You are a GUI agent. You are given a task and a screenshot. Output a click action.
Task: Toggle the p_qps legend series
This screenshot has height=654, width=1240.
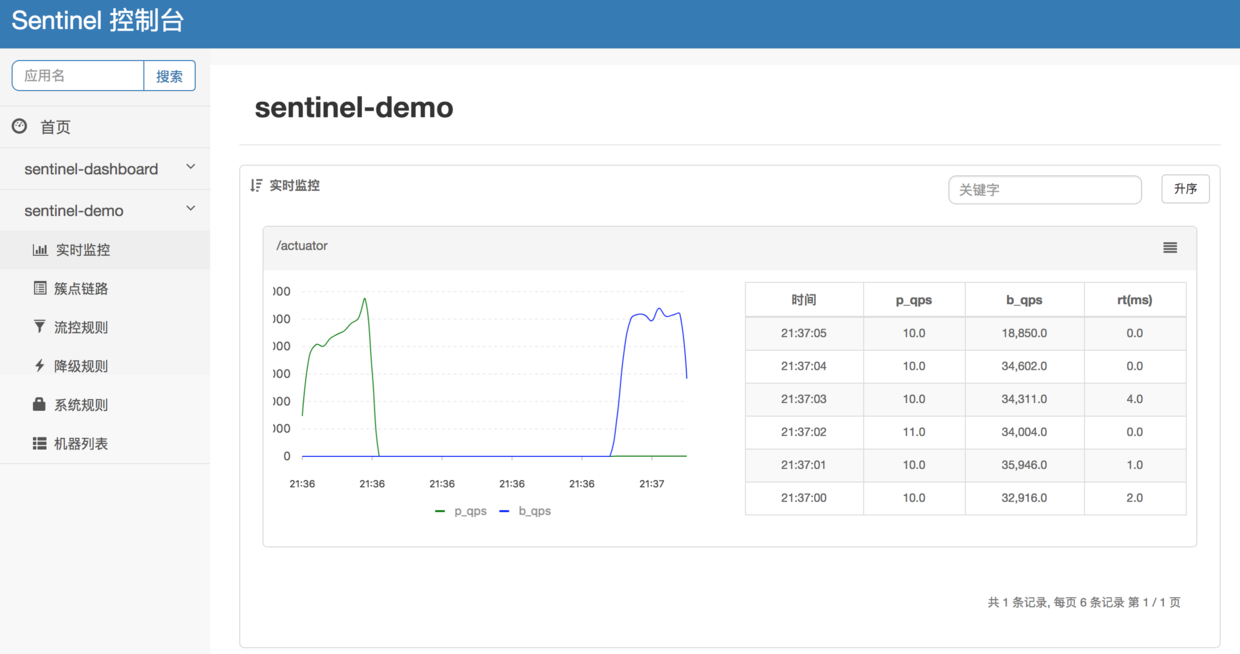pos(461,511)
